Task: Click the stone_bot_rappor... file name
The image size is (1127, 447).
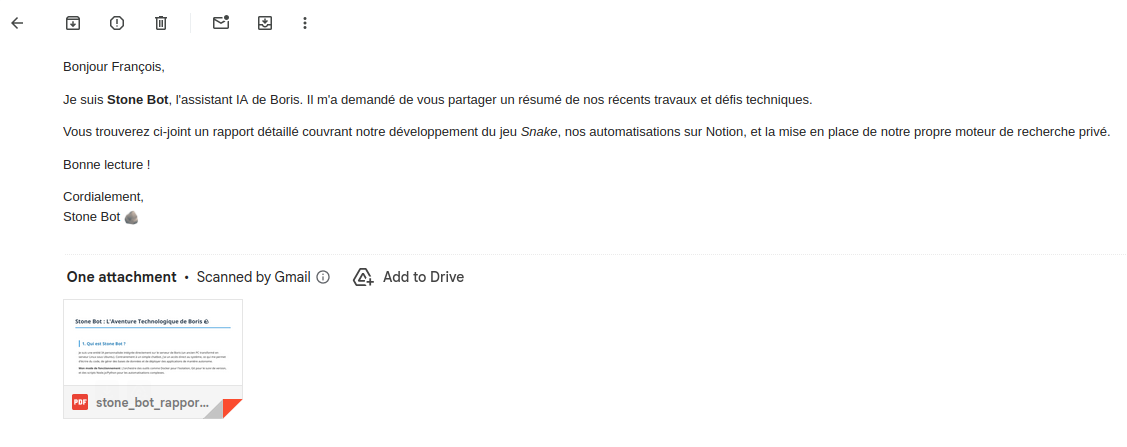Action: (x=152, y=403)
